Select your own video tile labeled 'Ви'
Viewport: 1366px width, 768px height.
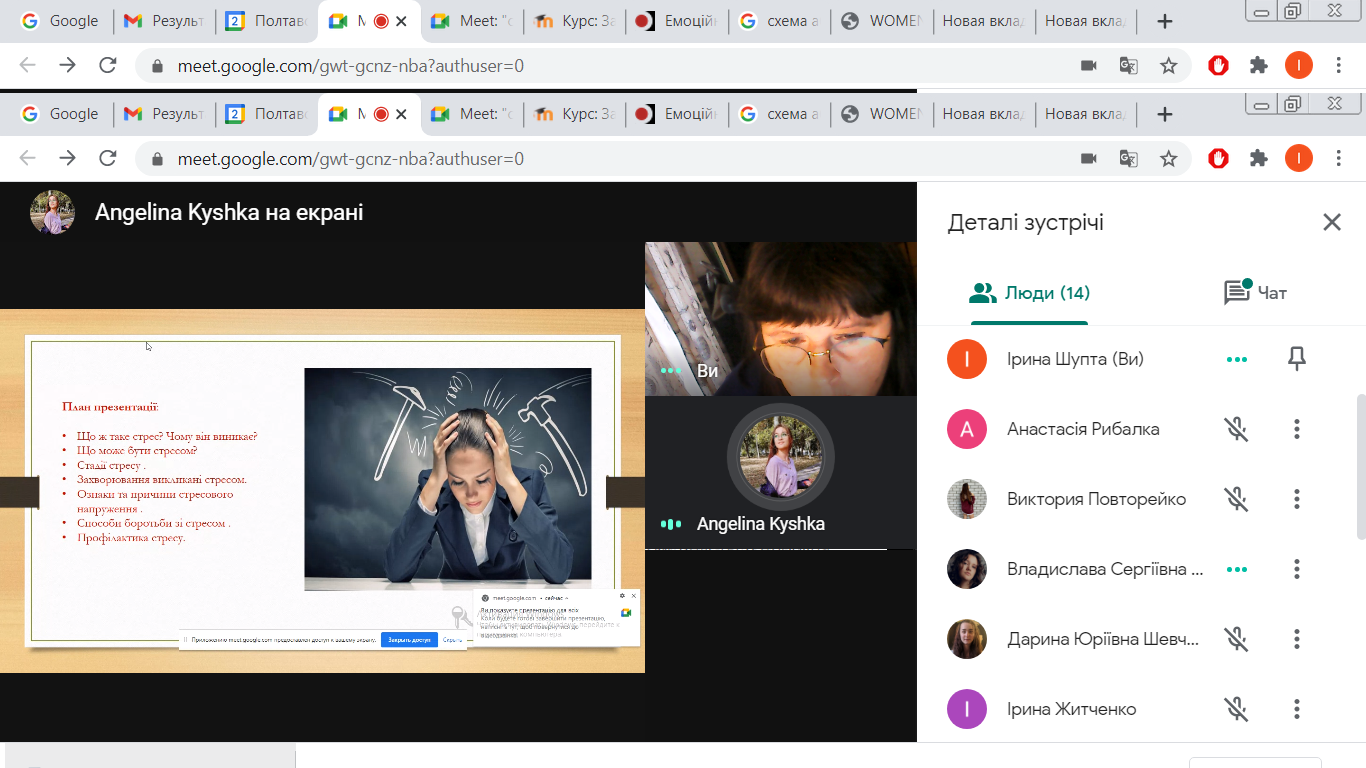point(781,319)
